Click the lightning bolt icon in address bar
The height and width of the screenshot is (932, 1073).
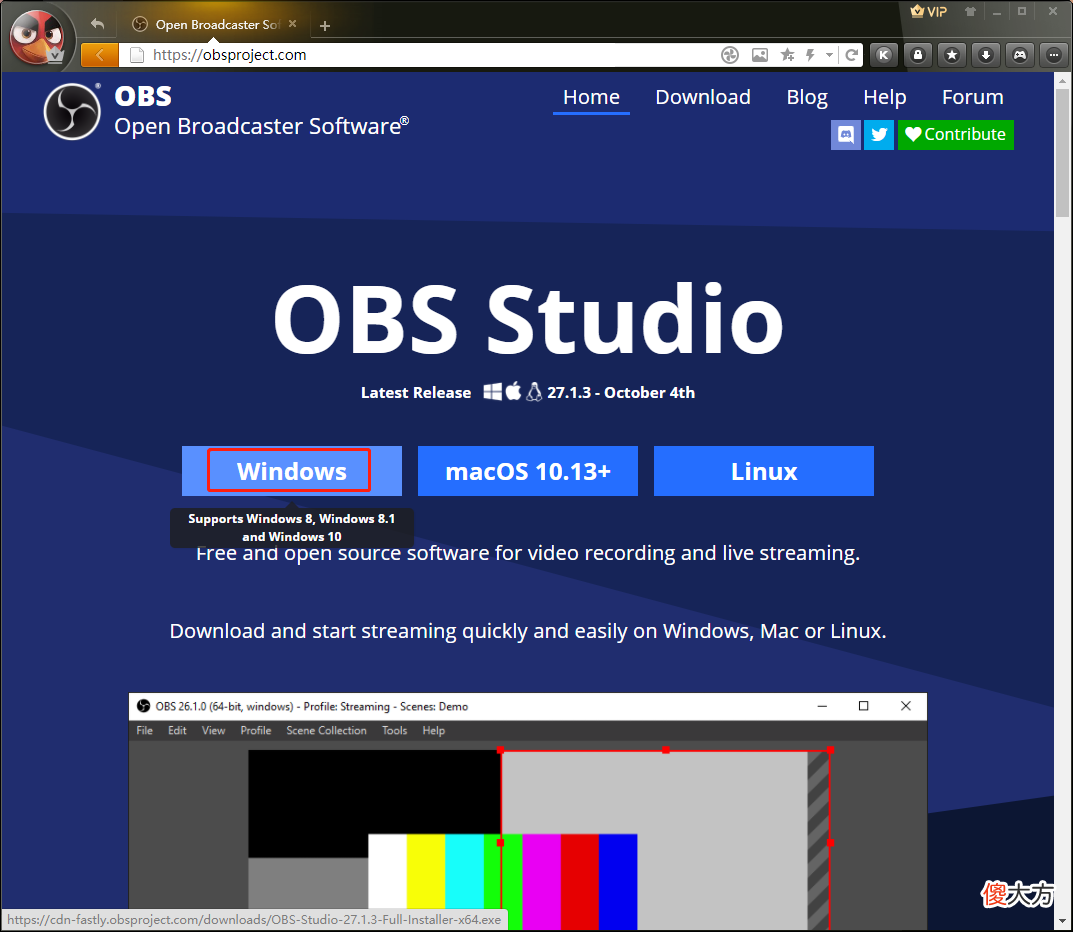pyautogui.click(x=810, y=55)
